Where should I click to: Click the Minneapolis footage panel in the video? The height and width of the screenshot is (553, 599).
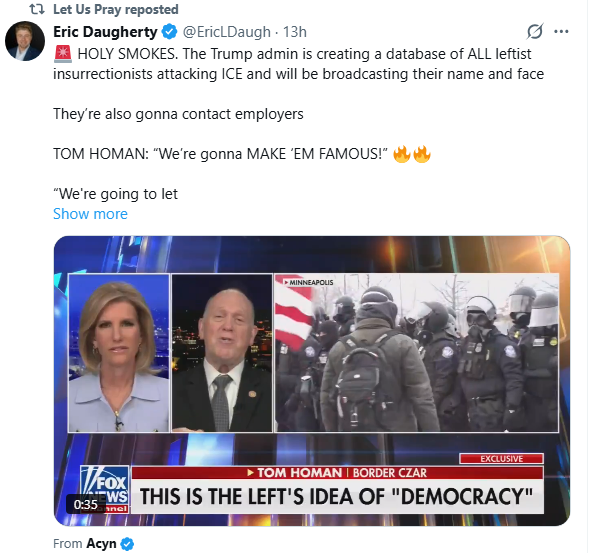(x=416, y=353)
